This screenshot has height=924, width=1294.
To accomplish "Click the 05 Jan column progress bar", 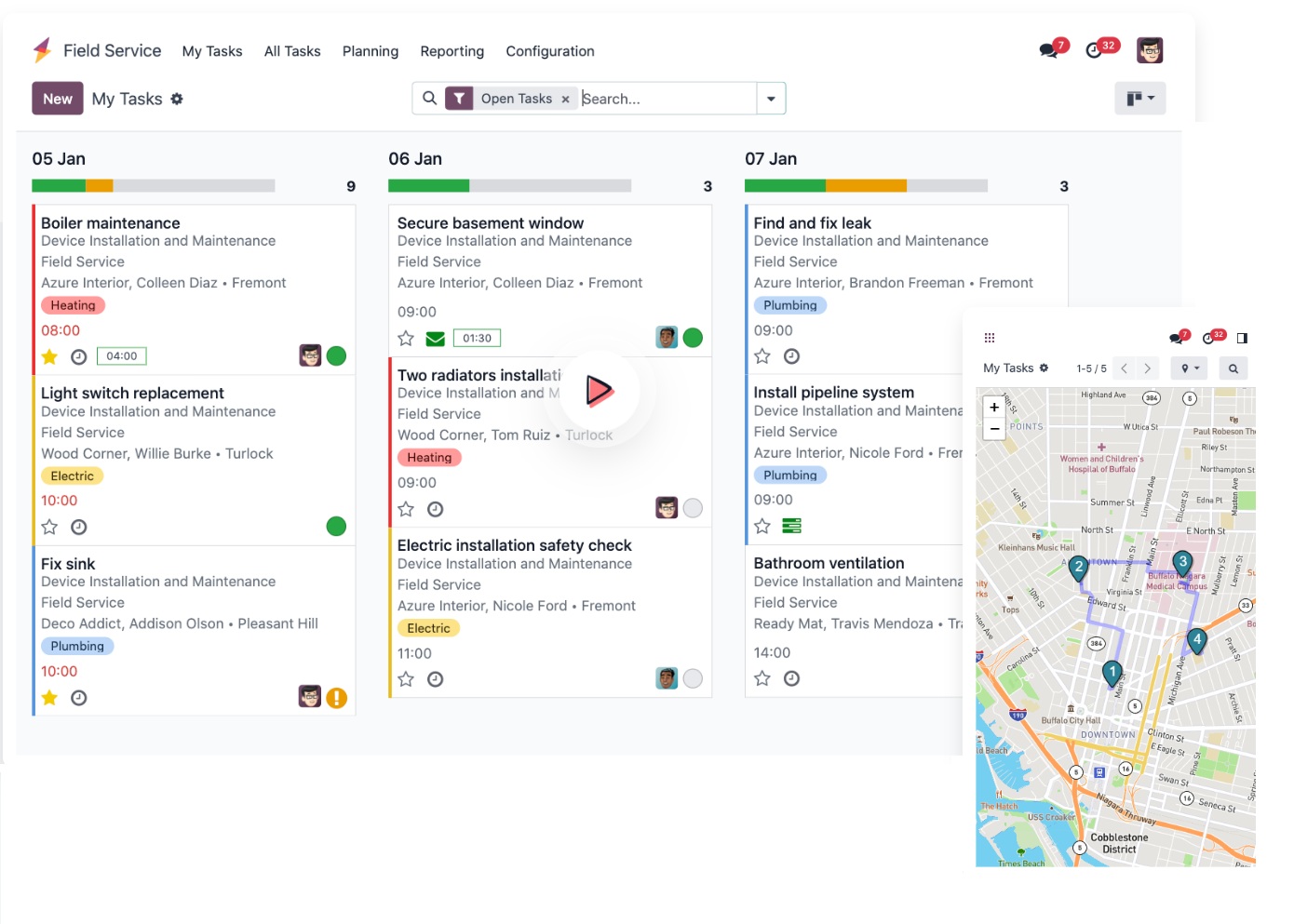I will pos(153,186).
